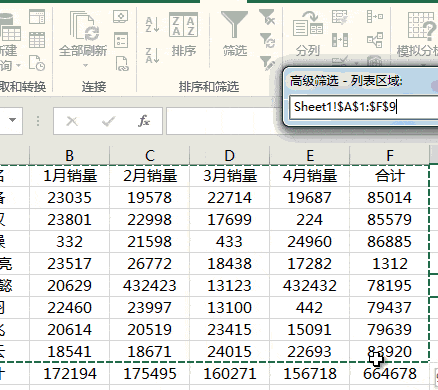
Task: Expand the 全部刷新 dropdown arrow
Action: coord(86,65)
